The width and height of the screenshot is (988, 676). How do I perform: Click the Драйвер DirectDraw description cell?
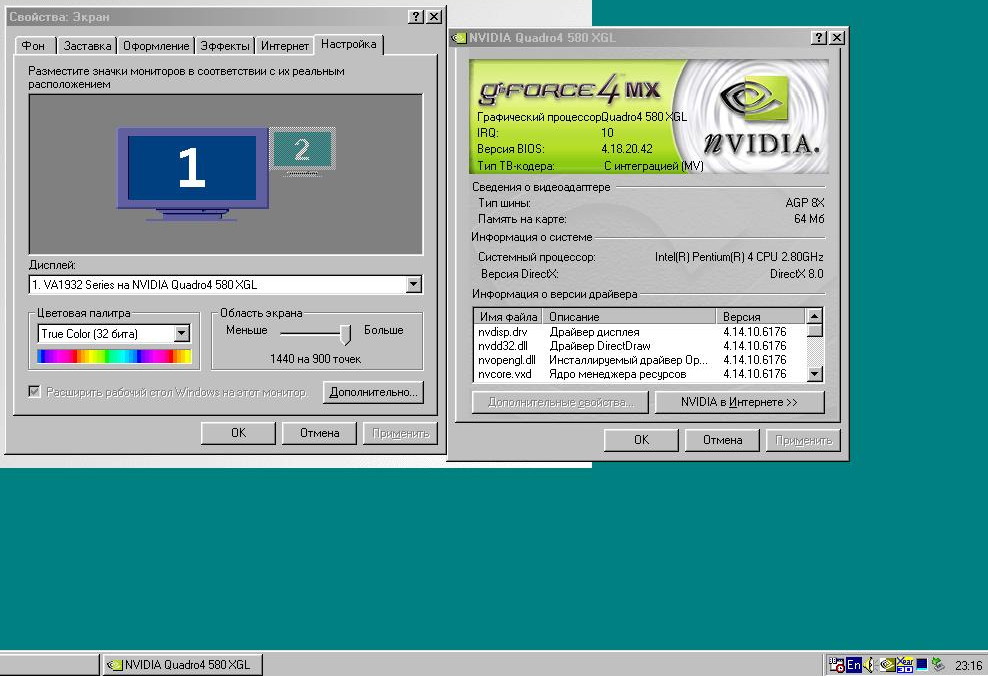pyautogui.click(x=600, y=346)
